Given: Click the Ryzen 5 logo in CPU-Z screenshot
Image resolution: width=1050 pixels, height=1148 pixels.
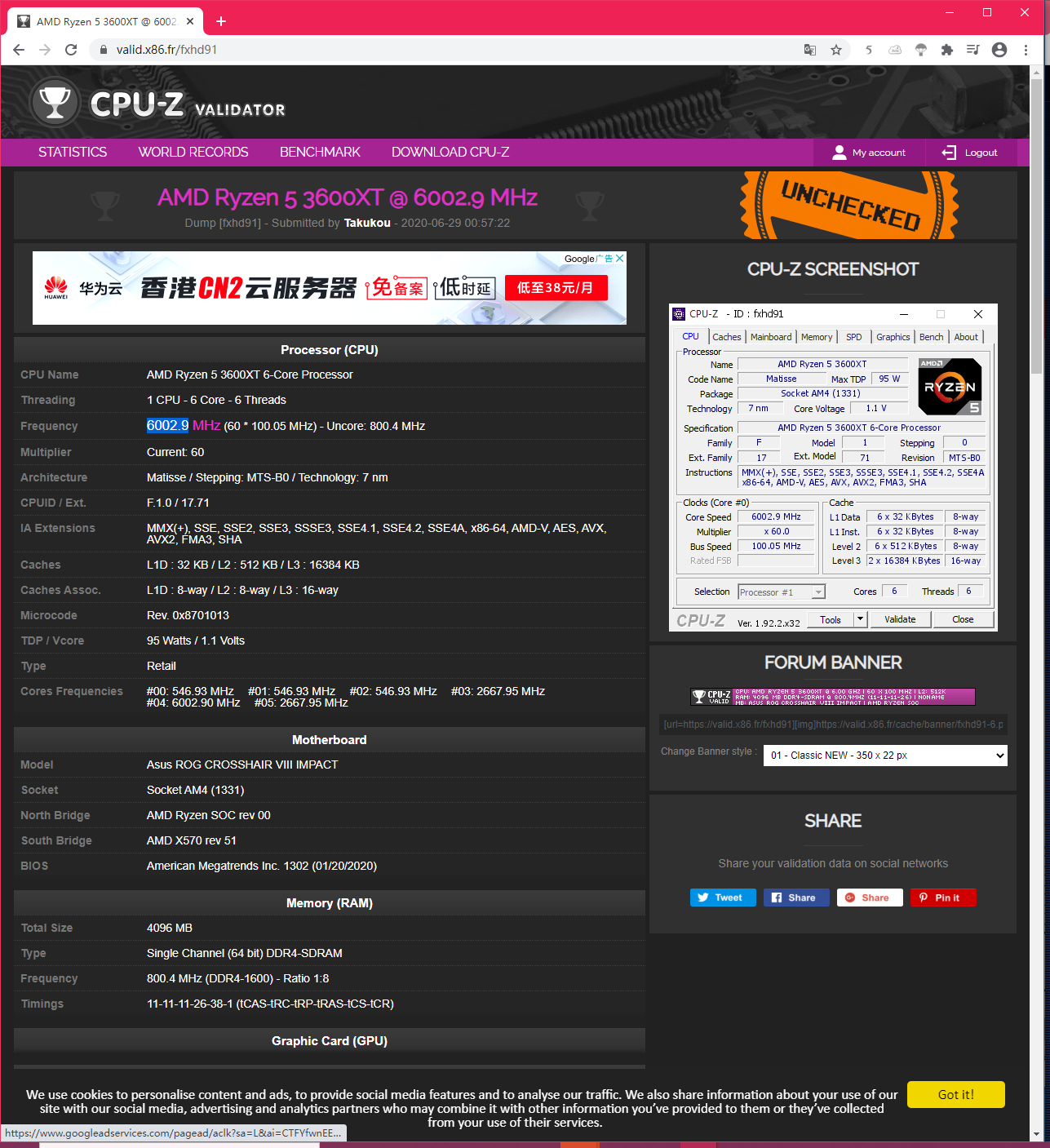Looking at the screenshot, I should click(950, 386).
